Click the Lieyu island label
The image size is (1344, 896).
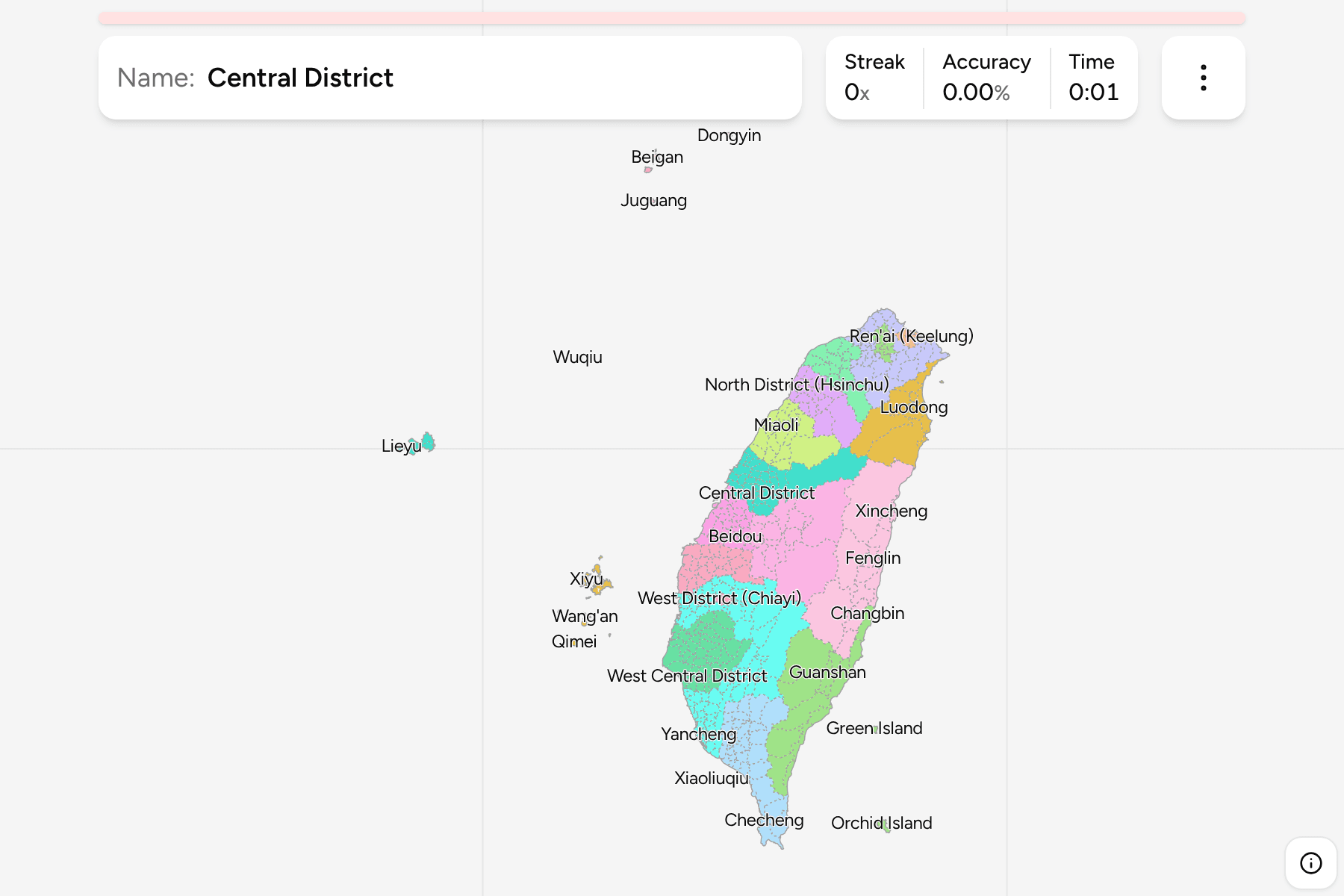pos(401,447)
